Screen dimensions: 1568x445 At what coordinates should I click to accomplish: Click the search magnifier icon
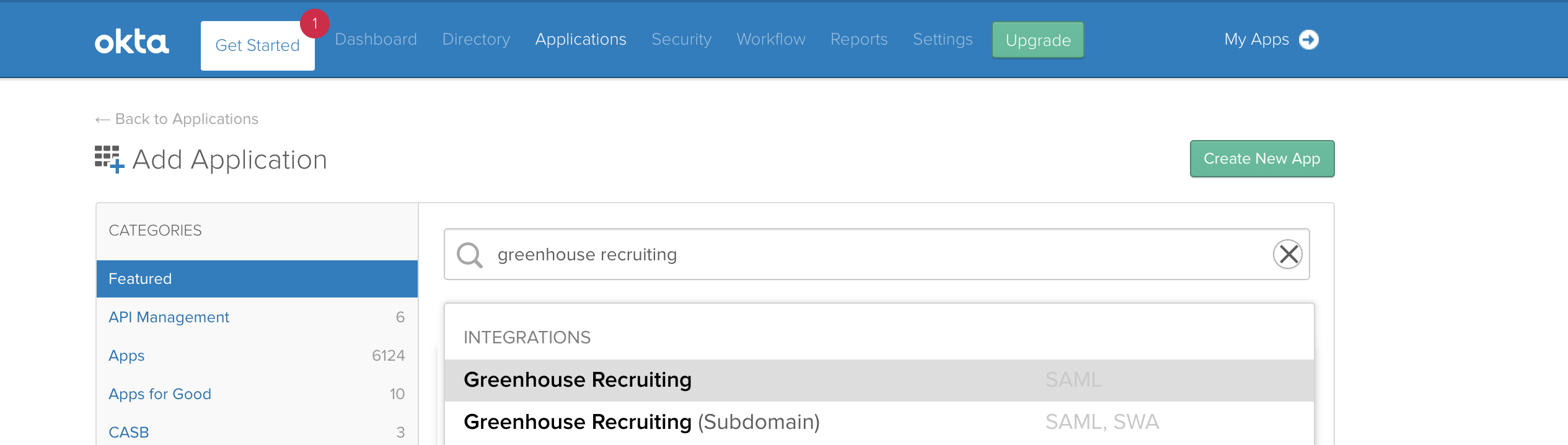[x=469, y=255]
